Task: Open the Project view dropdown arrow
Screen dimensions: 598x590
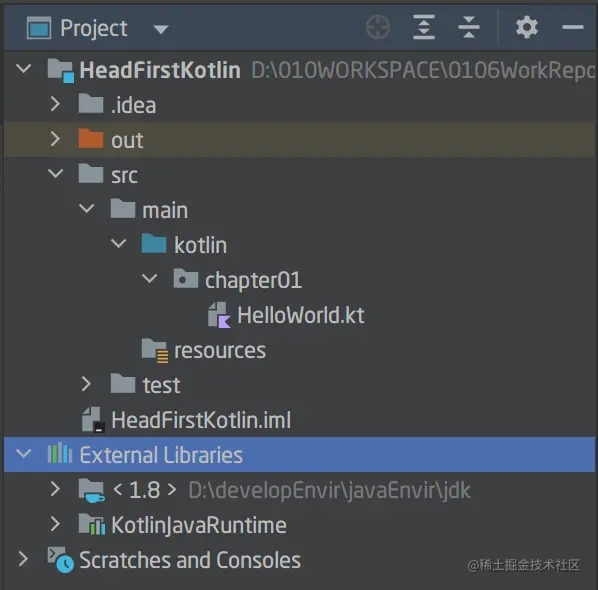Action: [161, 29]
